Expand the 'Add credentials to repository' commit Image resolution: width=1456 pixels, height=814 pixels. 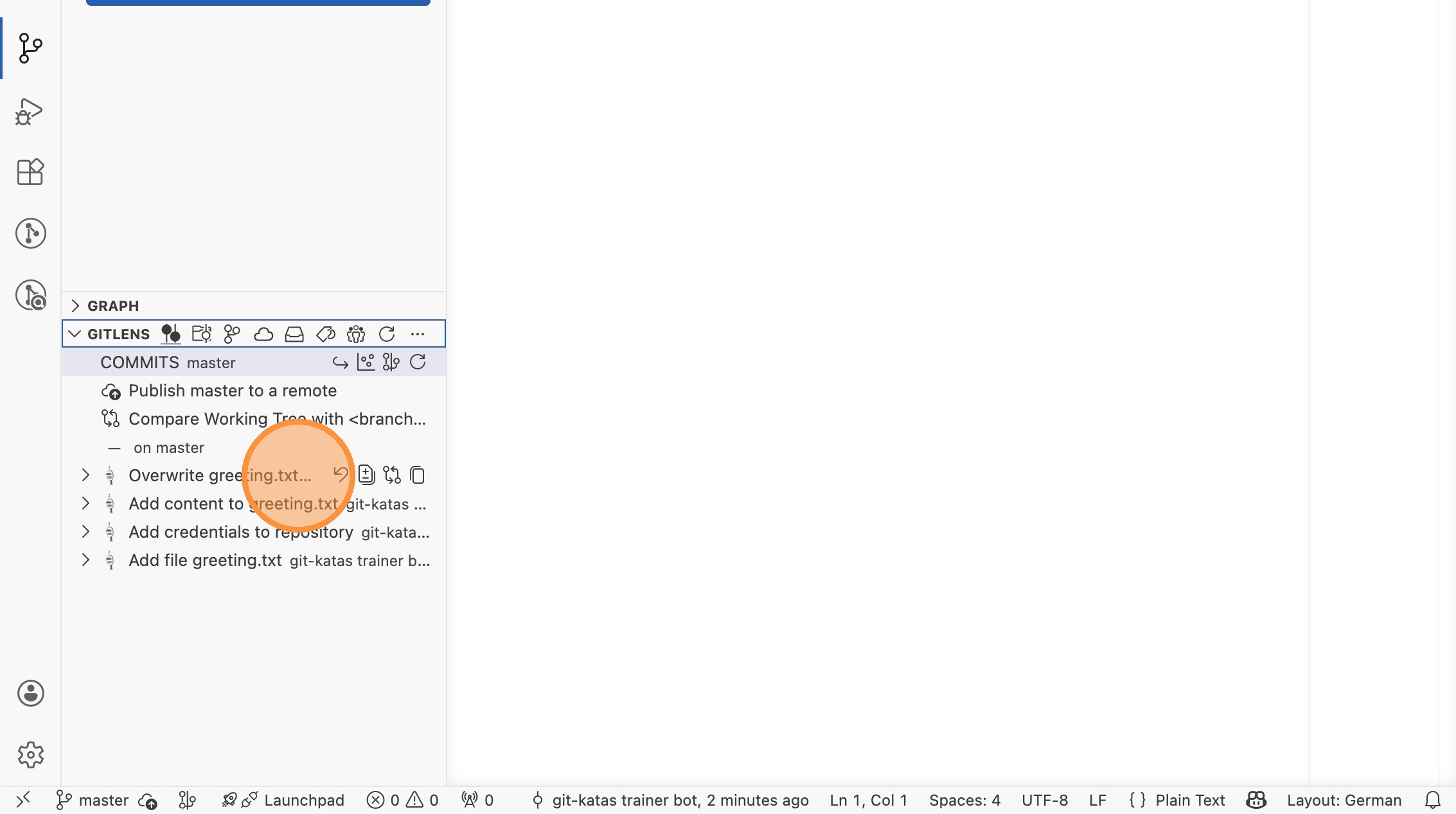pyautogui.click(x=85, y=532)
